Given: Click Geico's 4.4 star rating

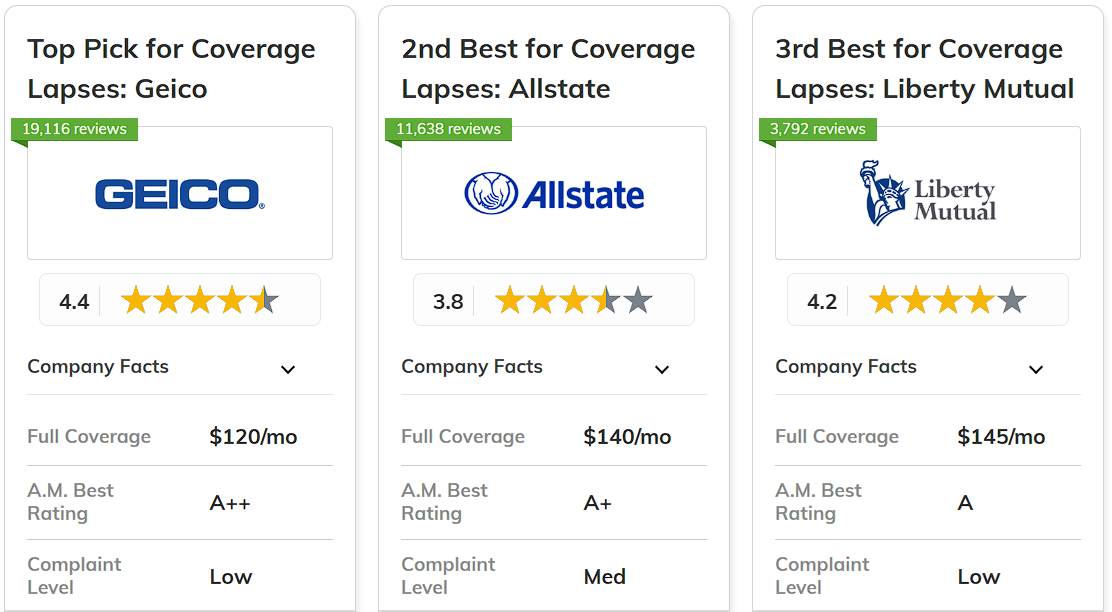Looking at the screenshot, I should (x=180, y=300).
